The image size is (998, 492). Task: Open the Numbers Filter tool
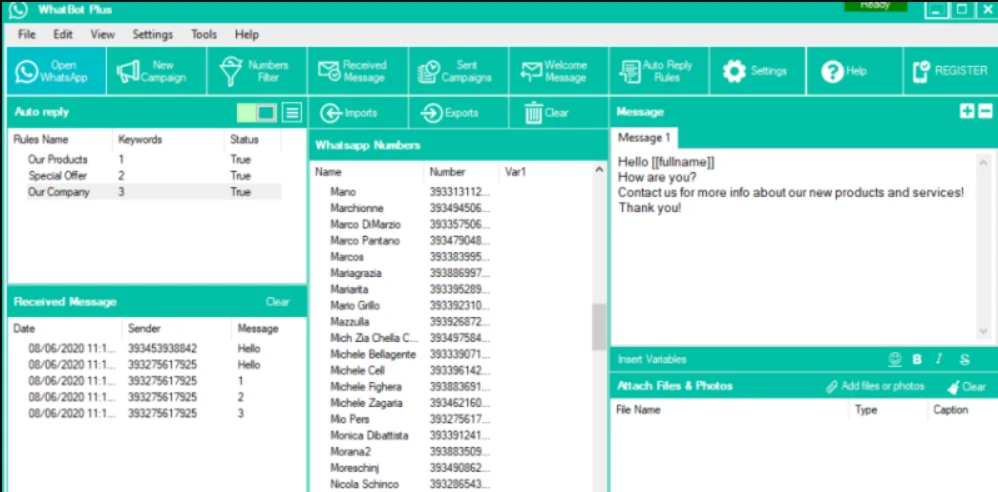click(x=257, y=71)
